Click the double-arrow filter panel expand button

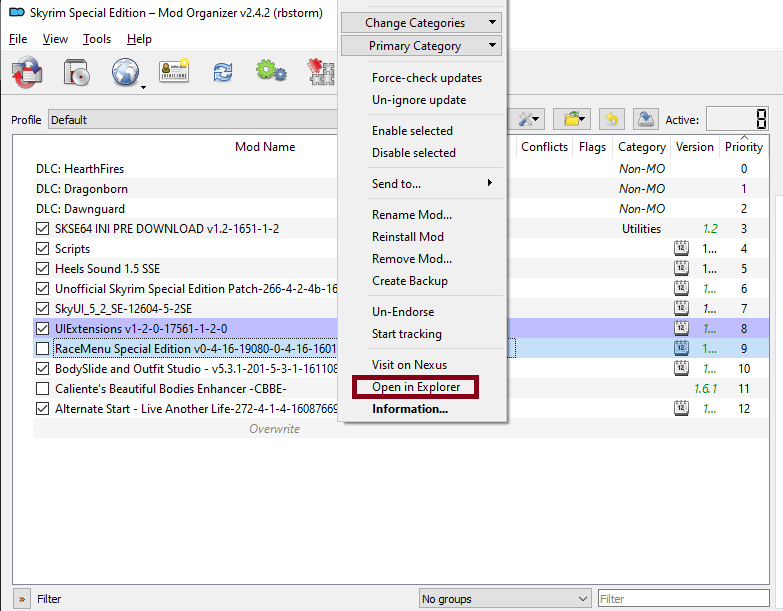coord(21,599)
